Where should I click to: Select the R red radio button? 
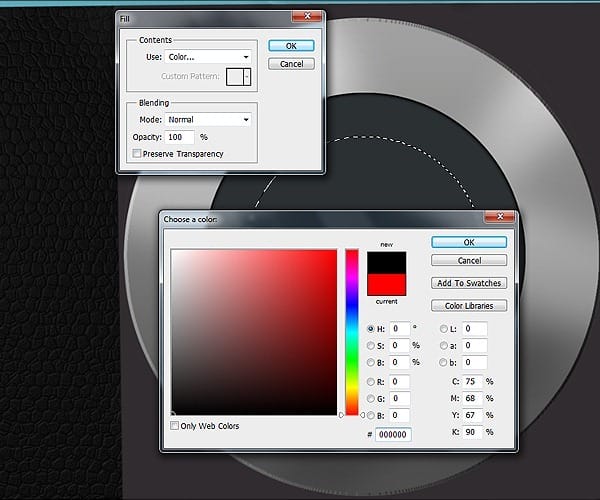pyautogui.click(x=370, y=381)
